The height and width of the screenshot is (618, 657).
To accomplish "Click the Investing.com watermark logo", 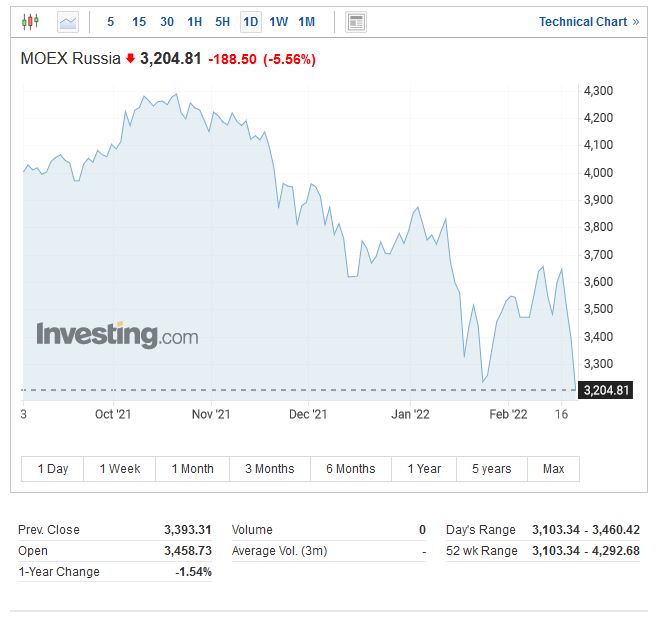I will point(117,335).
